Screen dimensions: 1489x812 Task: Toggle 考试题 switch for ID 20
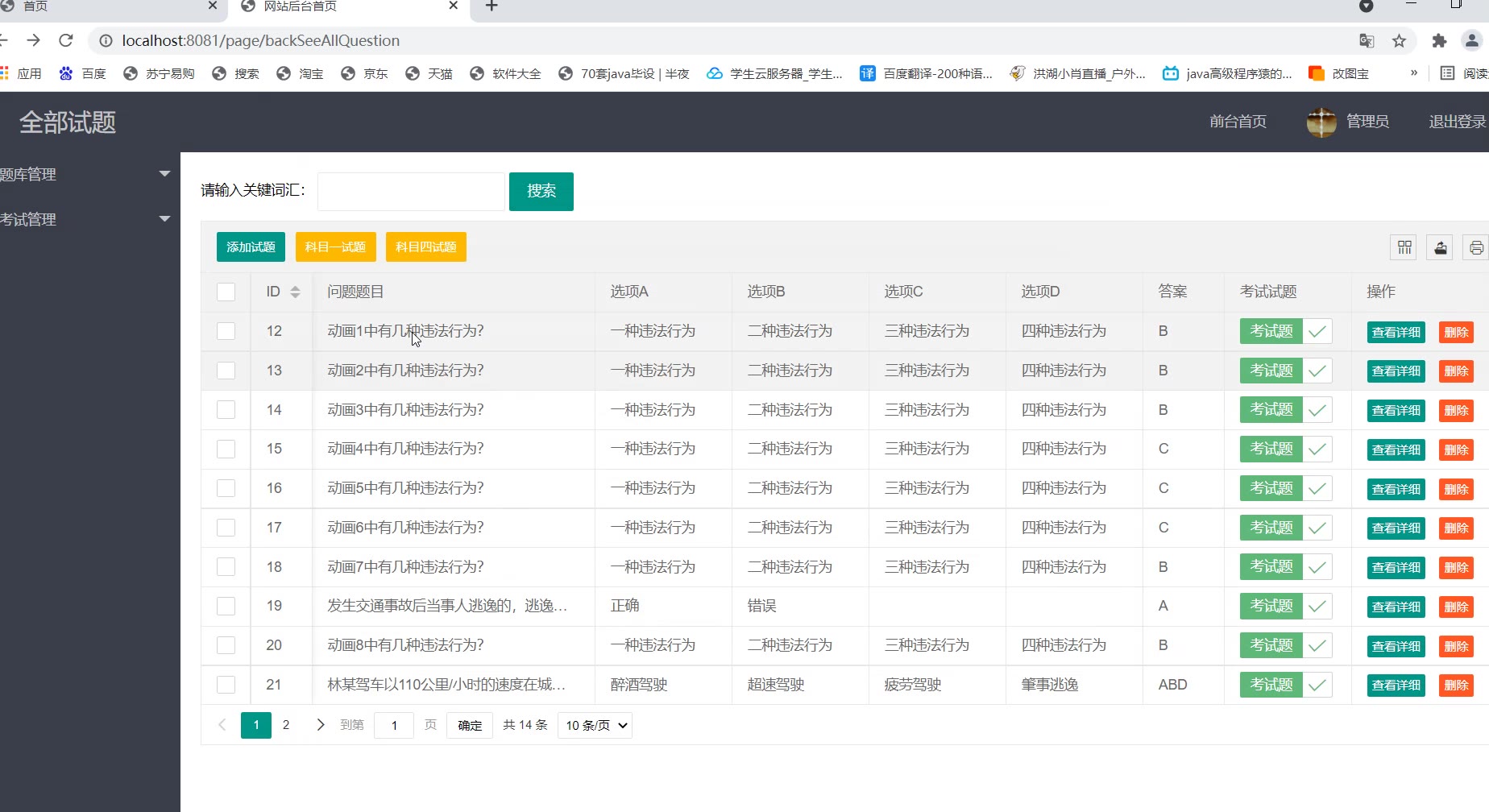1285,645
